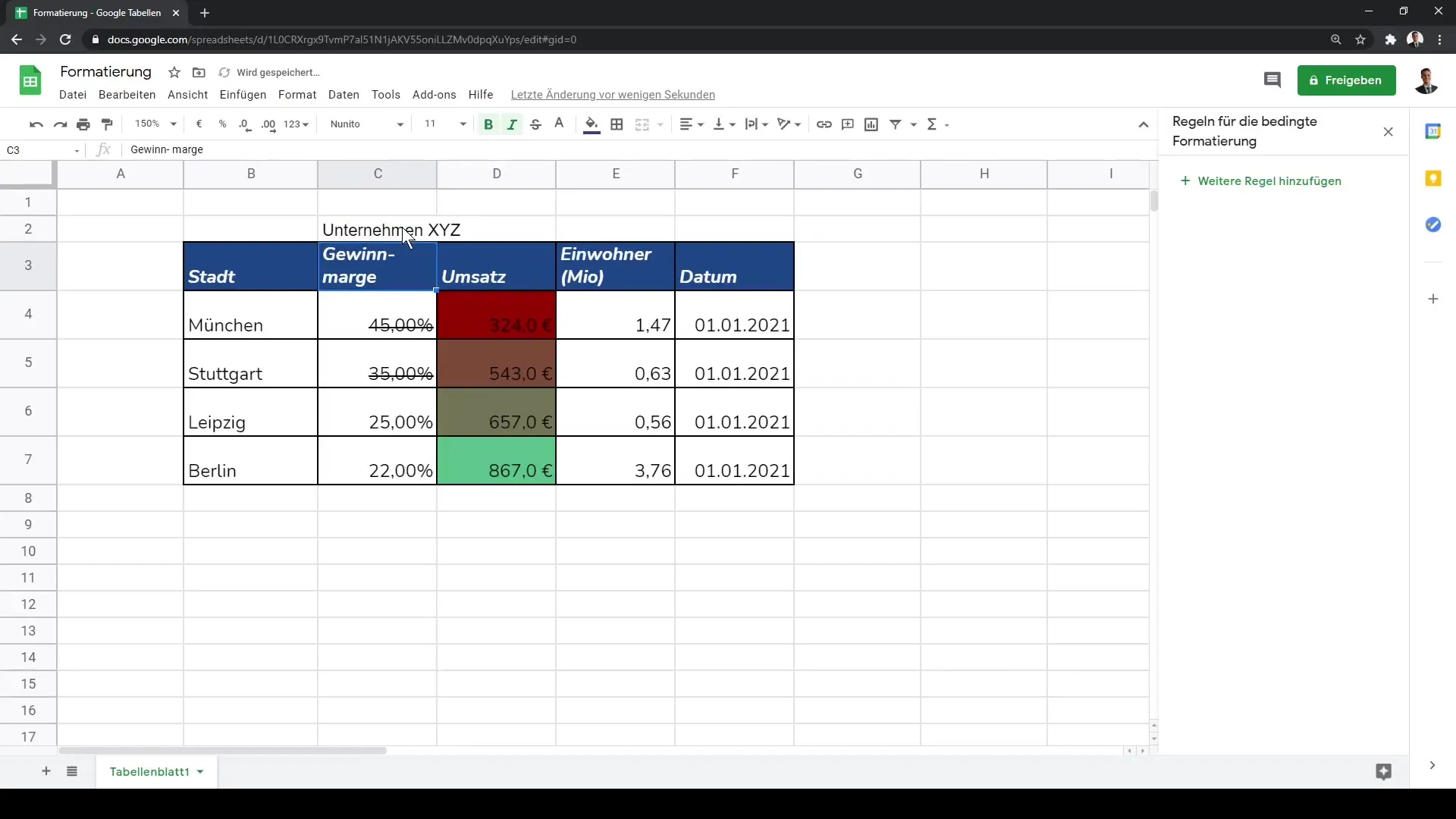
Task: Go to Google Sheets home
Action: 30,80
